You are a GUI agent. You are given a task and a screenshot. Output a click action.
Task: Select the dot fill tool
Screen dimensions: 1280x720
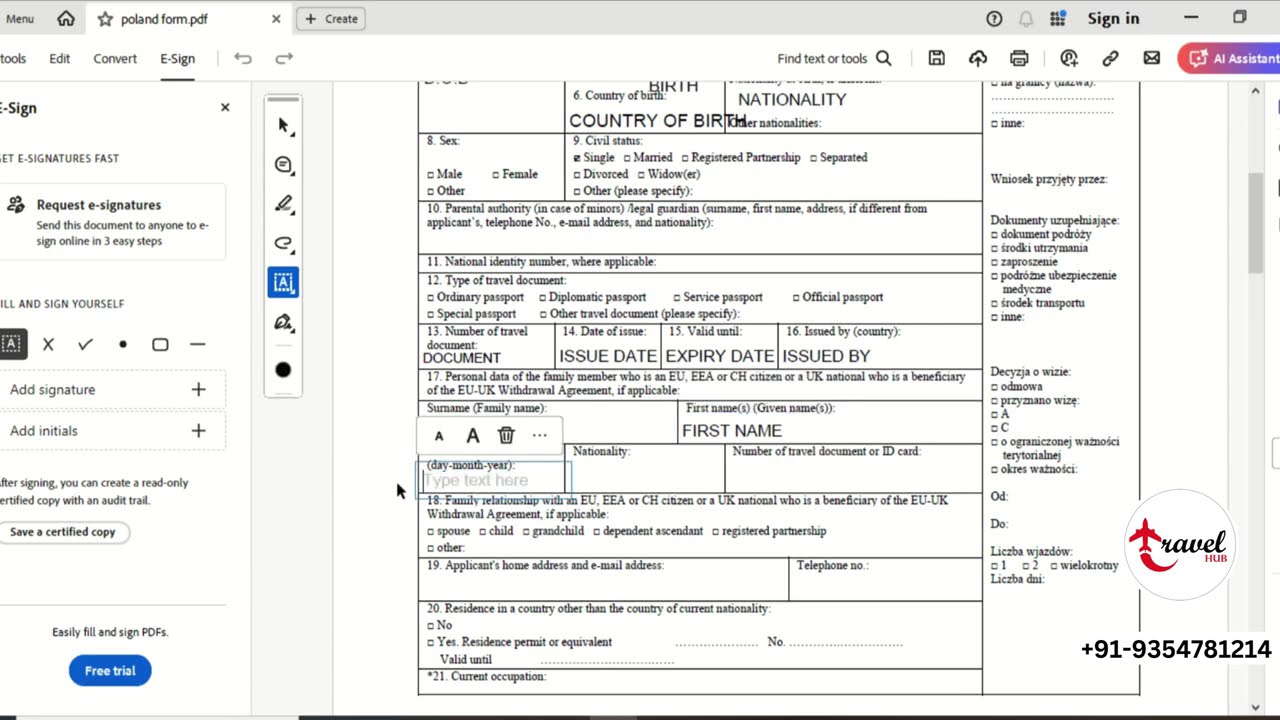(x=123, y=344)
